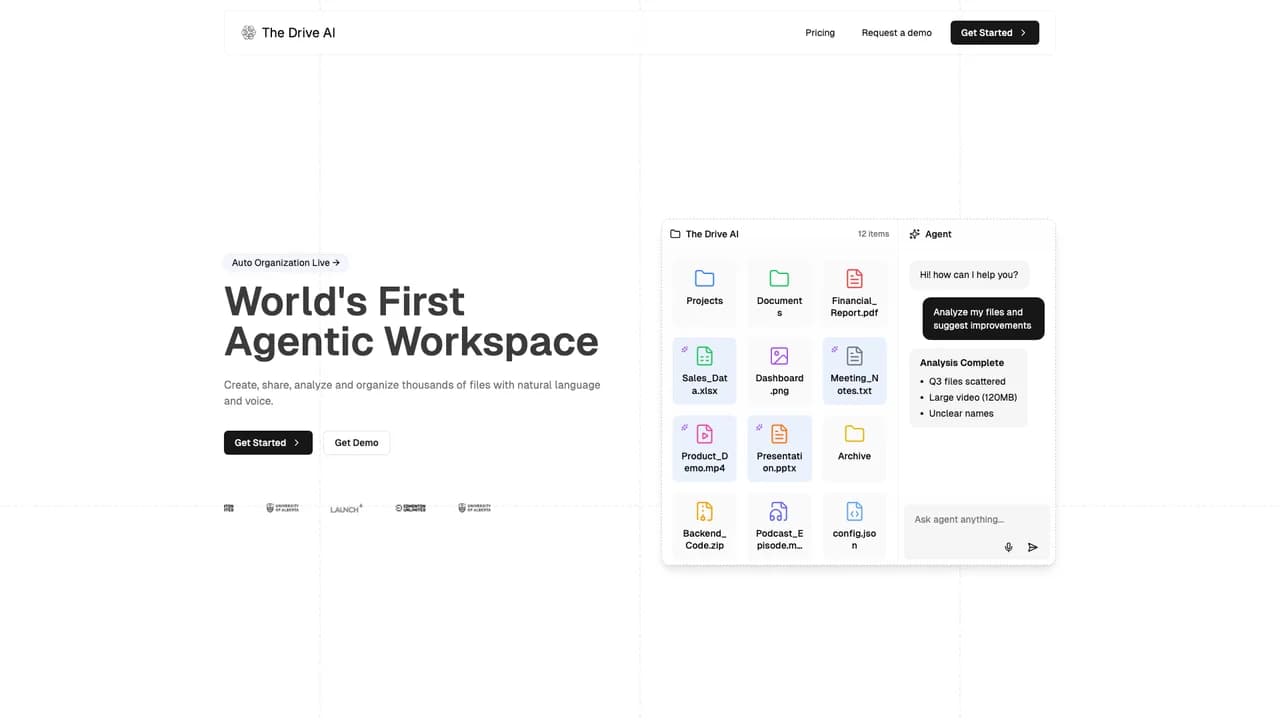Click the LAUNCH partner logo
1280x720 pixels.
click(346, 509)
